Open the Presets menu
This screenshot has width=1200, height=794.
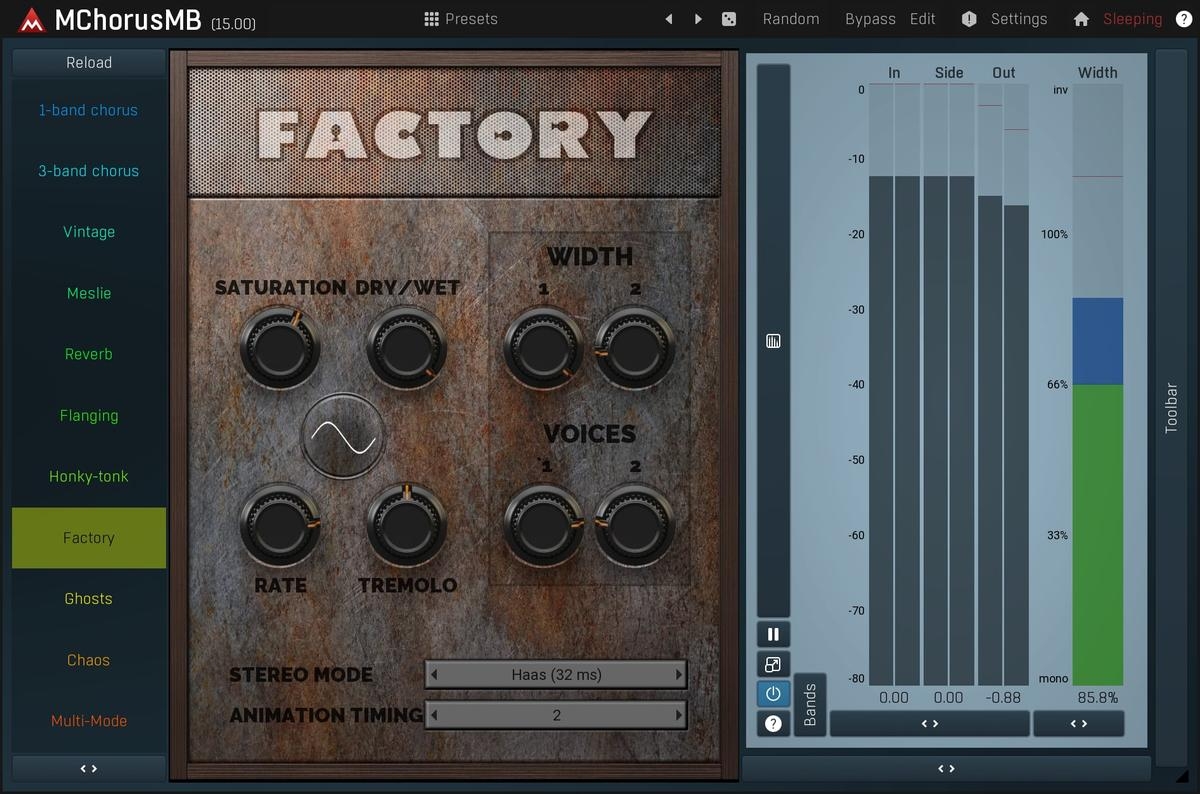[x=460, y=19]
